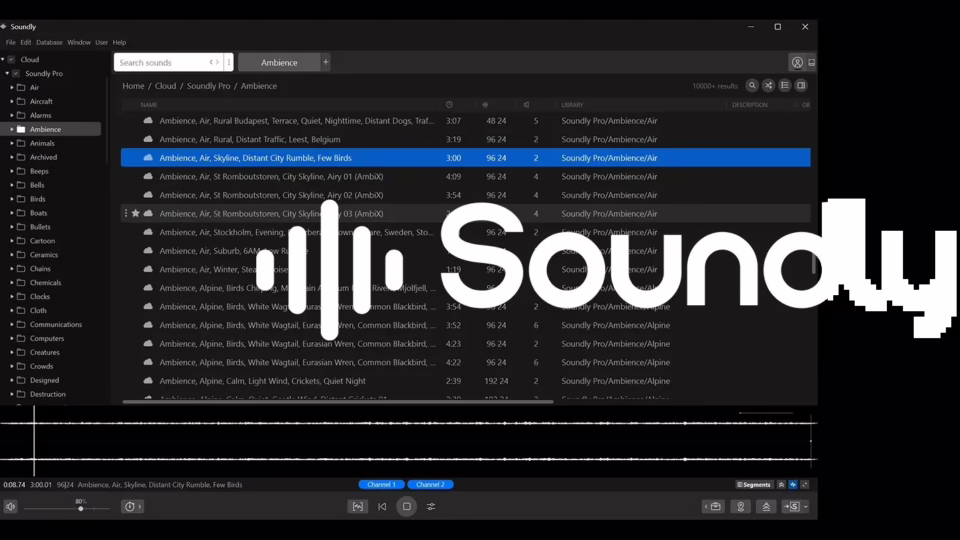Select row Ambience, Air, Rural, Distant Traffic, Leest

pyautogui.click(x=465, y=140)
